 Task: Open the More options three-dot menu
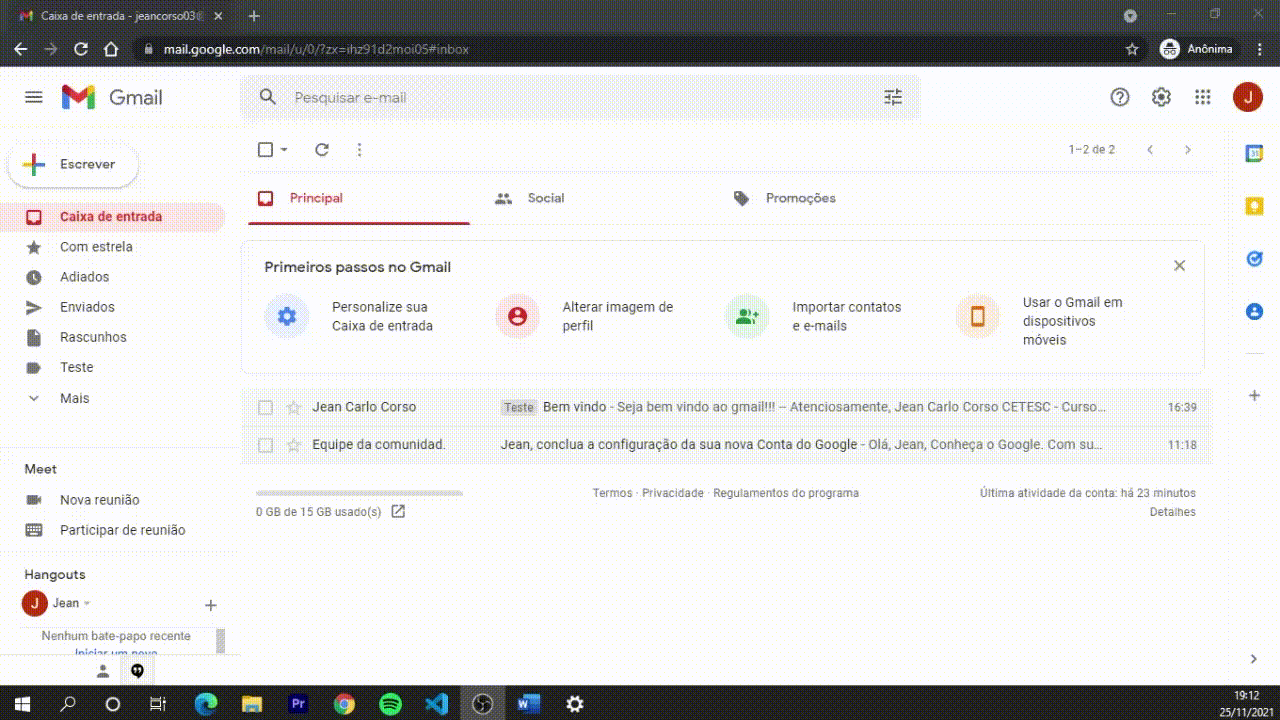pos(360,150)
